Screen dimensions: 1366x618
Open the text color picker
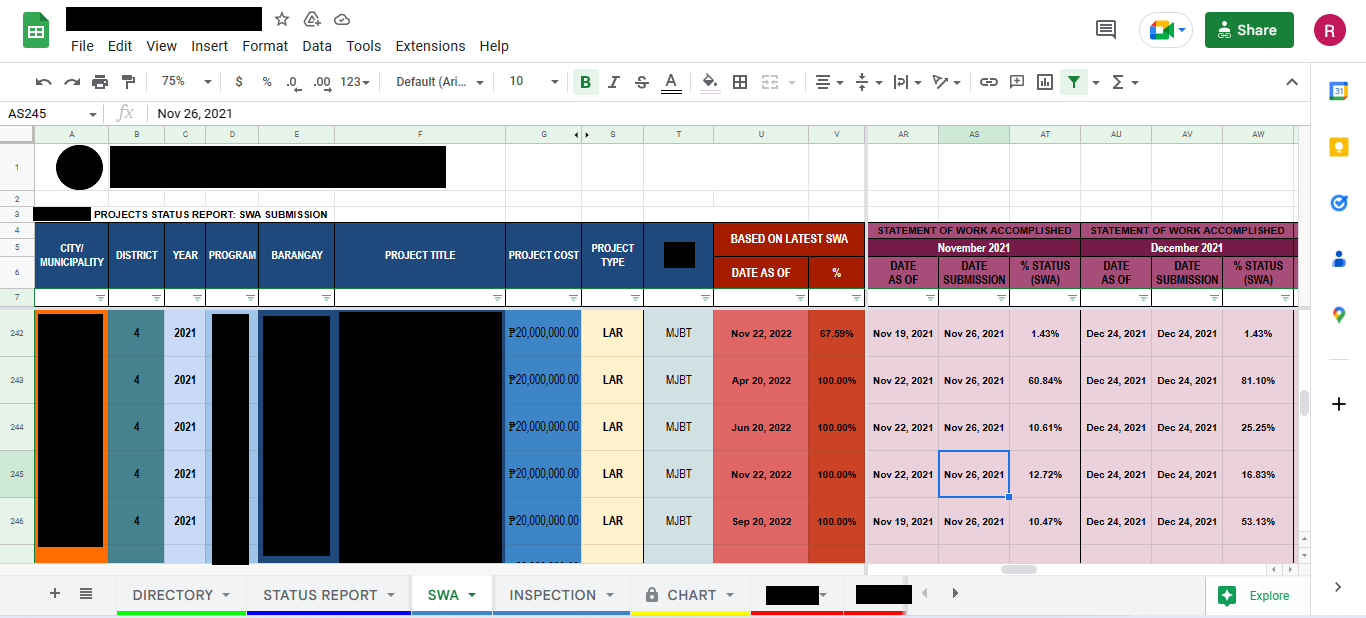671,82
